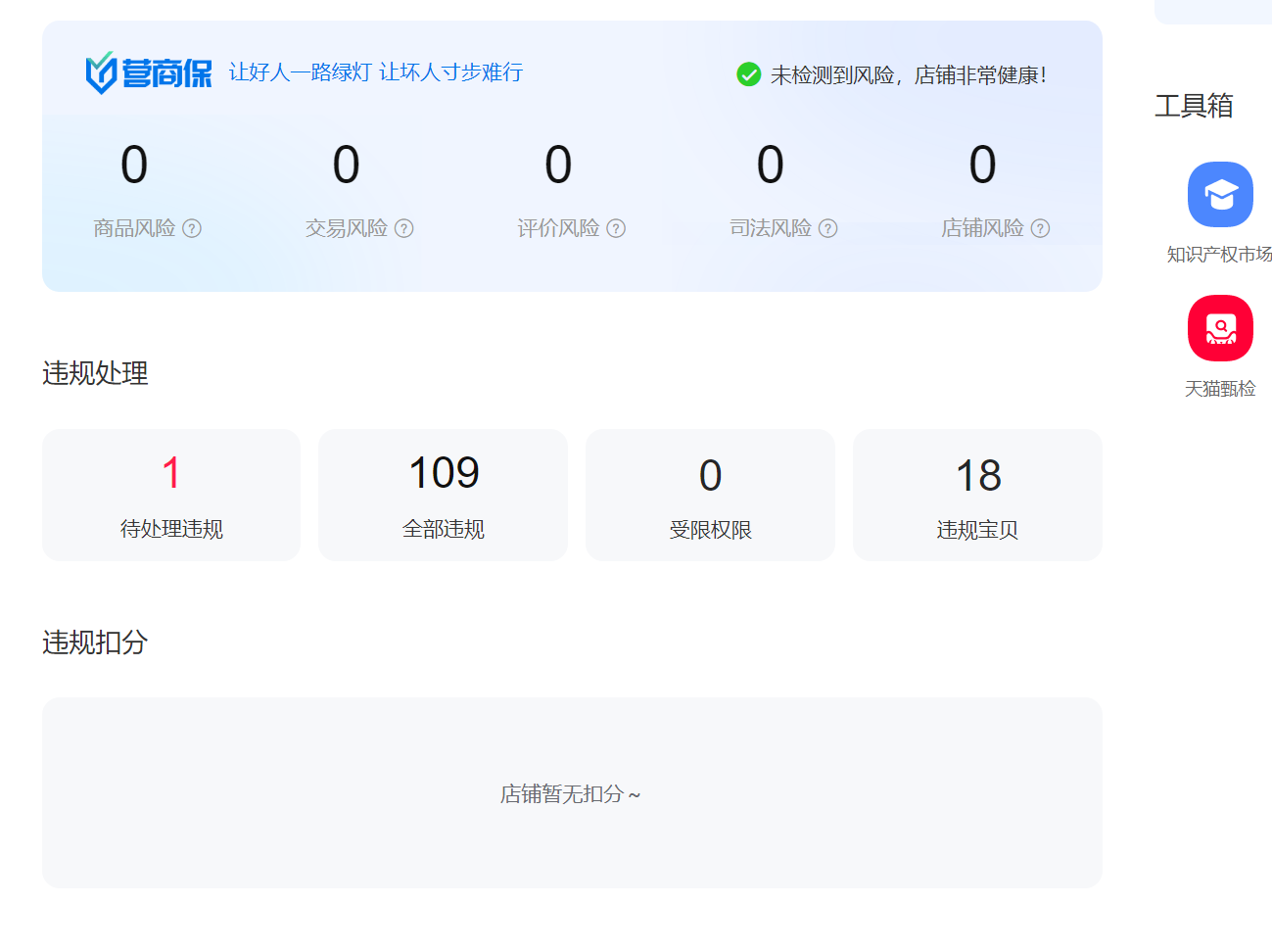
Task: Click help icon beside 评价风险
Action: [x=616, y=228]
